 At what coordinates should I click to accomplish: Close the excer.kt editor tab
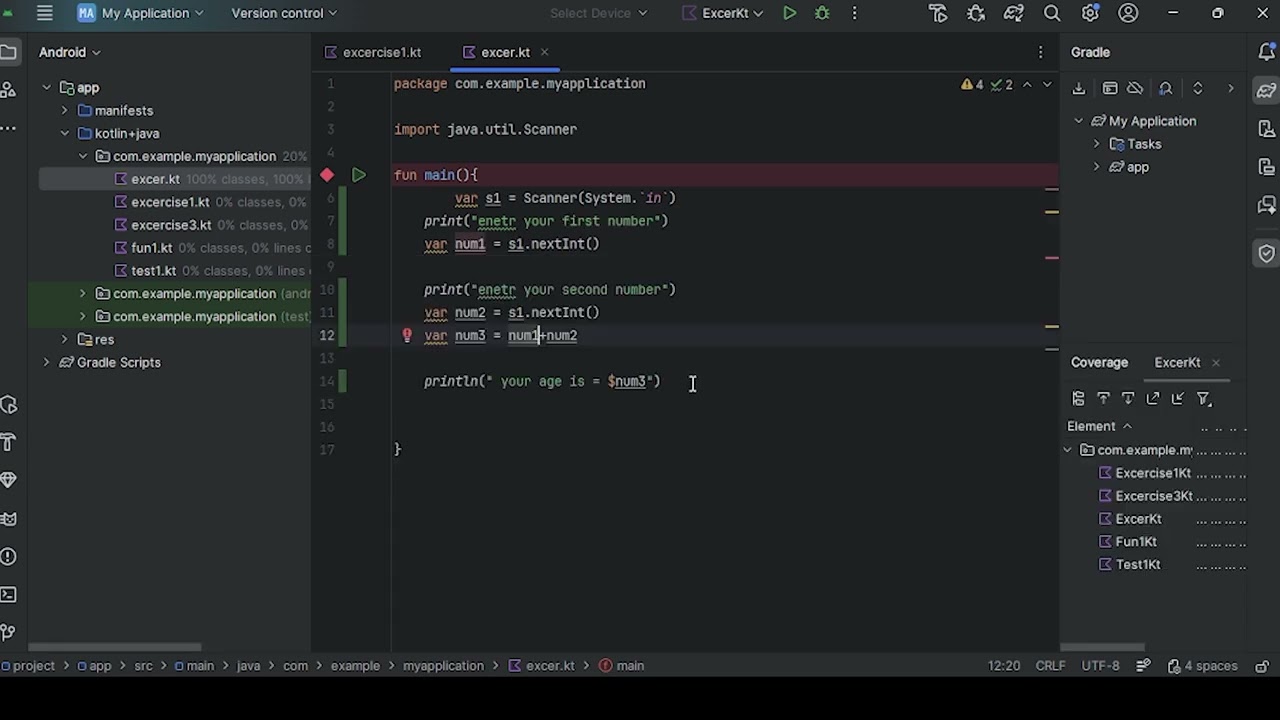click(544, 52)
